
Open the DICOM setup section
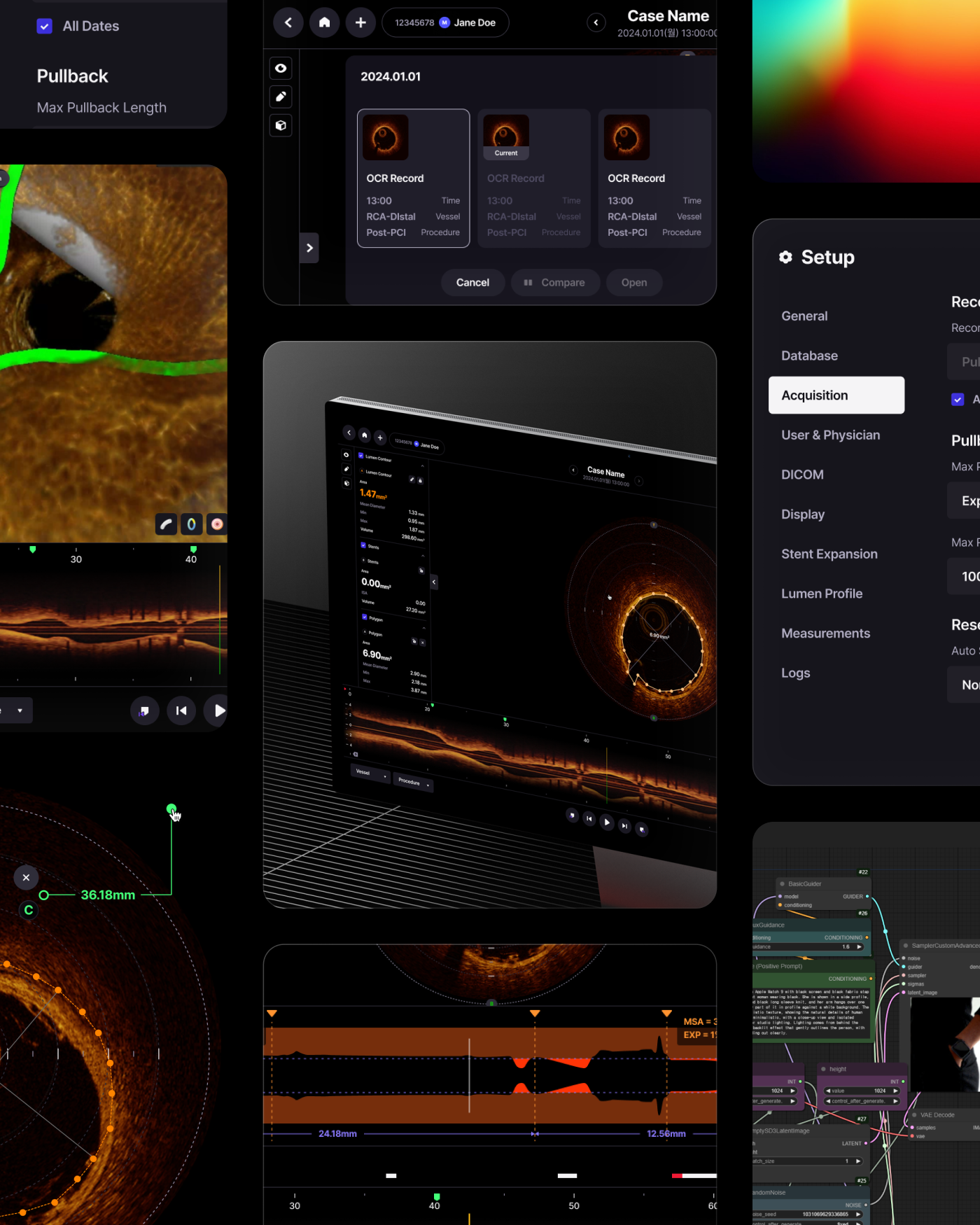[x=802, y=475]
